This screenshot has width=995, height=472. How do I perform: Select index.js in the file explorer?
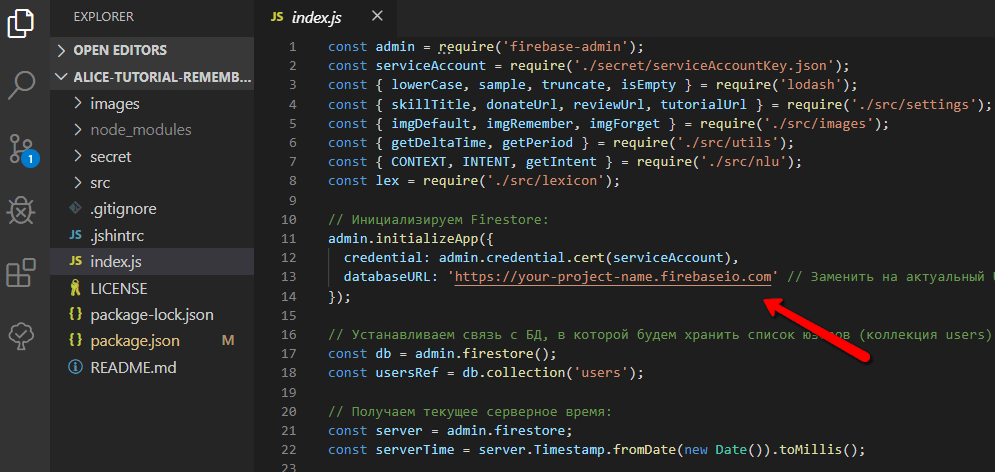point(151,261)
